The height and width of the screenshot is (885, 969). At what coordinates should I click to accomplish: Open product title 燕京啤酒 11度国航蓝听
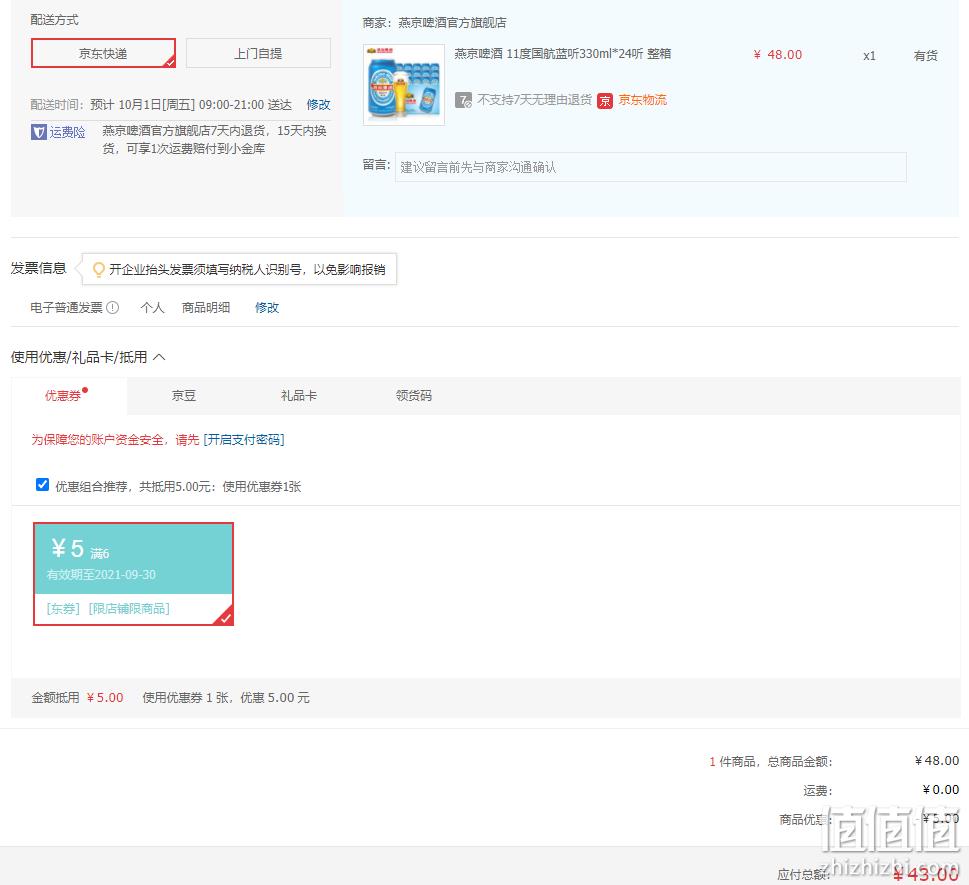click(x=562, y=54)
